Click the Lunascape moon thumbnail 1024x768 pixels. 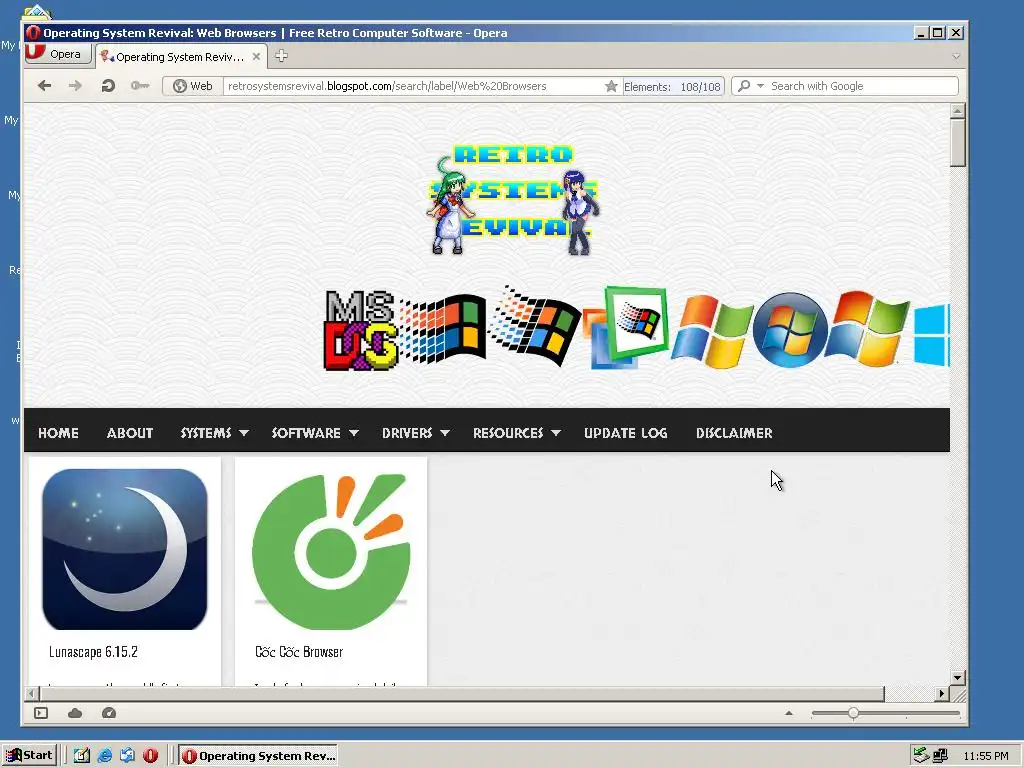pyautogui.click(x=125, y=549)
